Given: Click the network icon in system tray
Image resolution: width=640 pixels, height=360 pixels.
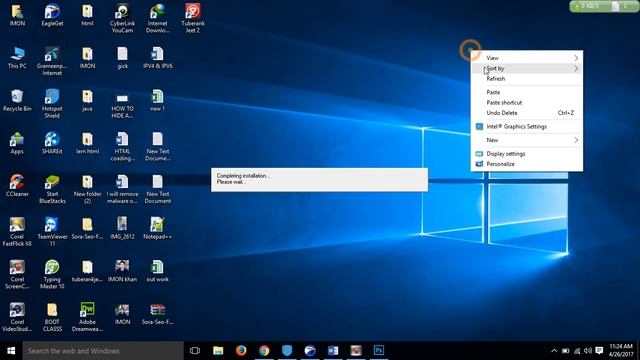Looking at the screenshot, I should pyautogui.click(x=577, y=351).
